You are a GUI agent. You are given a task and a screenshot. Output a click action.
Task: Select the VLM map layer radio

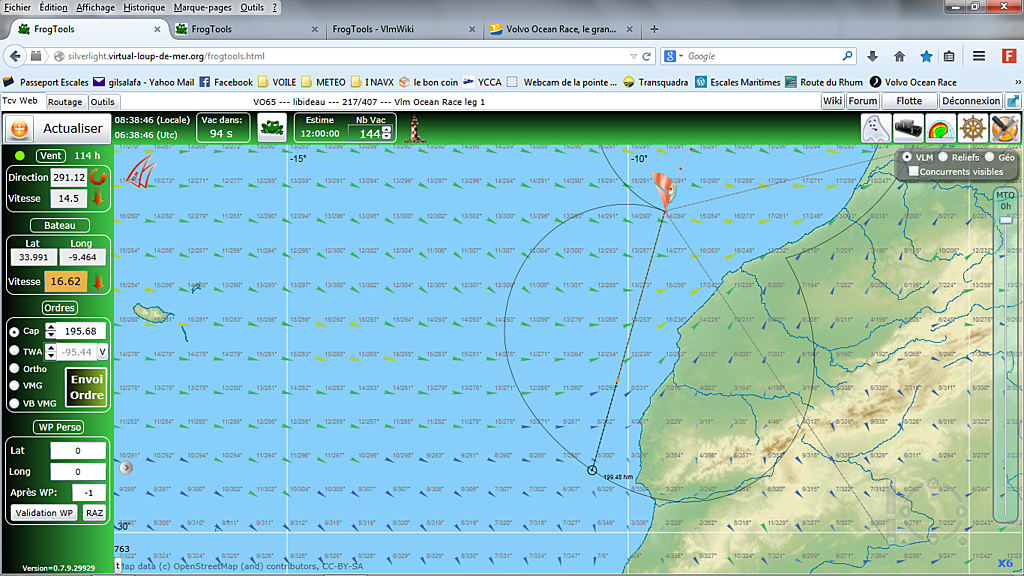pyautogui.click(x=907, y=157)
